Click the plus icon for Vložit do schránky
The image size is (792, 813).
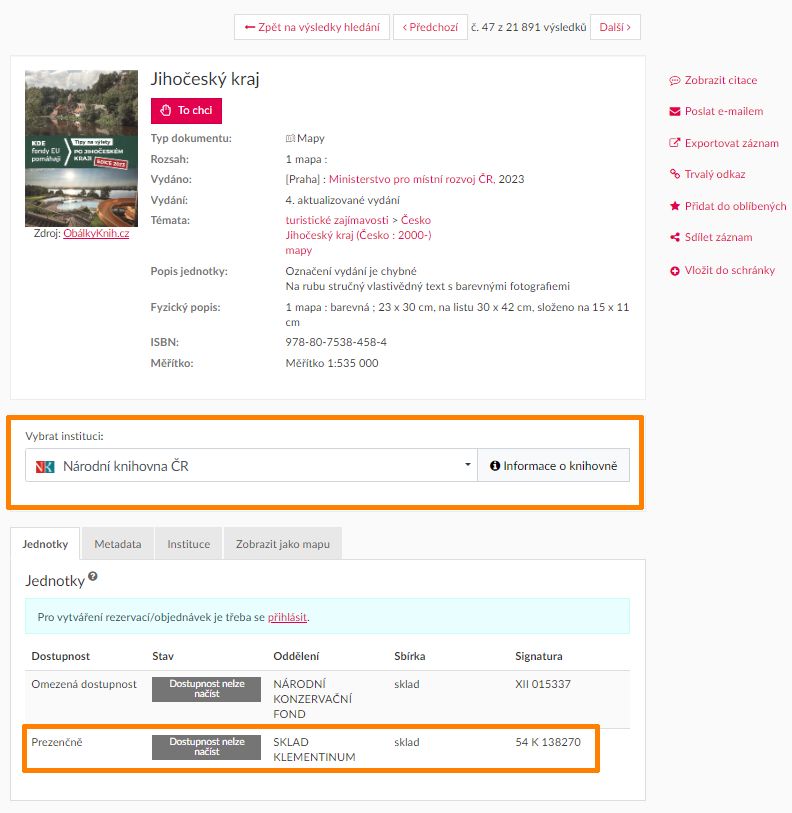(674, 271)
